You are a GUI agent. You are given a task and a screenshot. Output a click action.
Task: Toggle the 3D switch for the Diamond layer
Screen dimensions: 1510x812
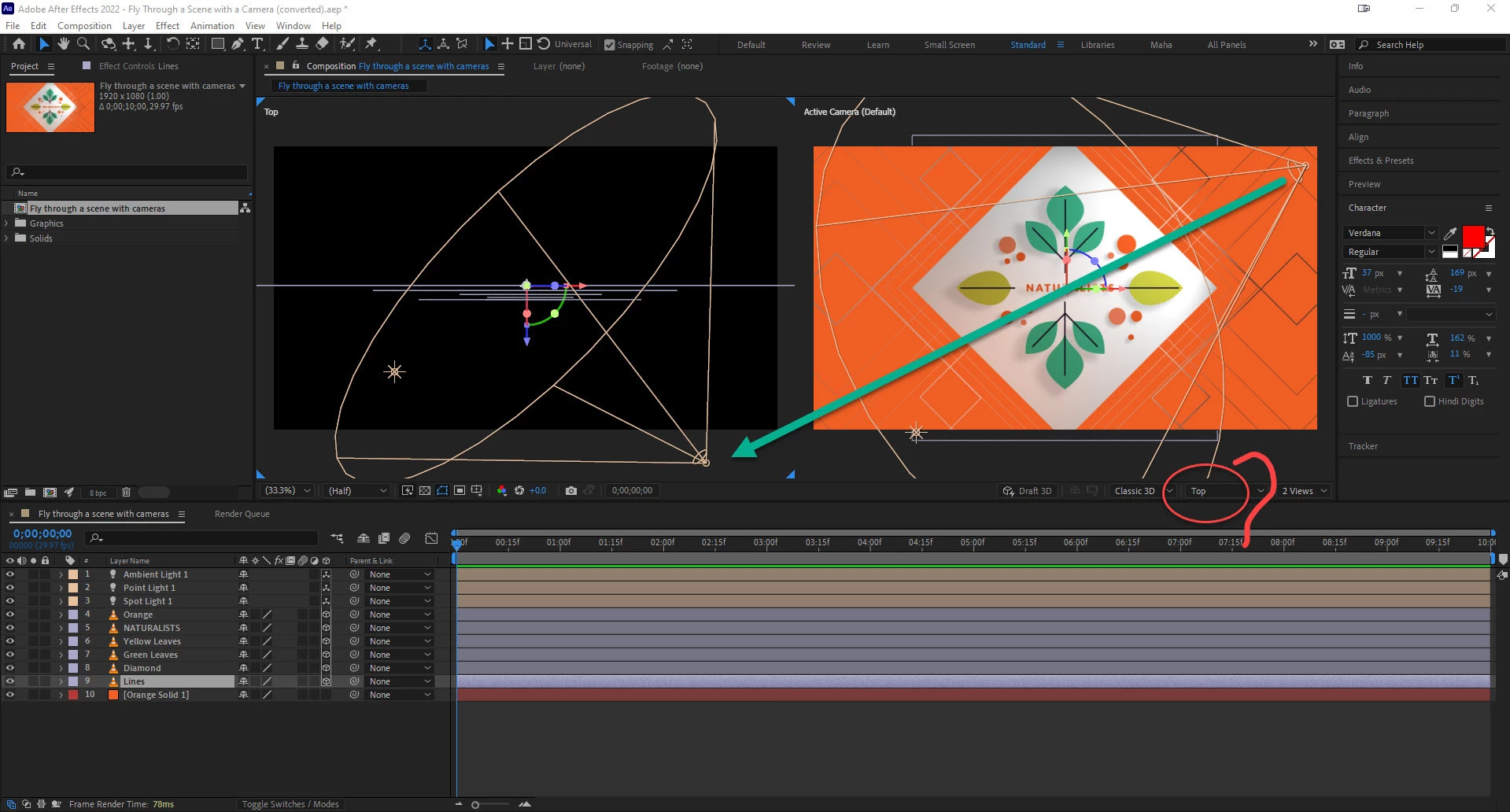coord(326,668)
